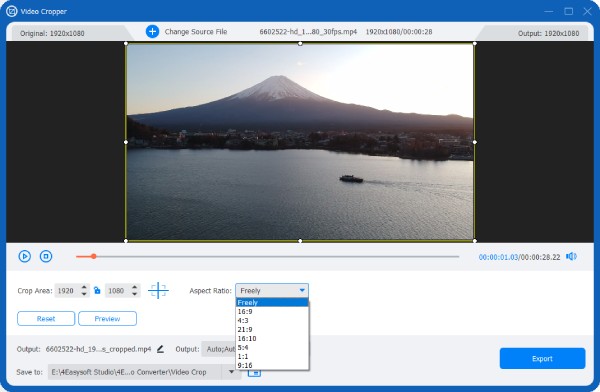Collapse the Aspect Ratio dropdown
The width and height of the screenshot is (600, 392).
pos(302,290)
